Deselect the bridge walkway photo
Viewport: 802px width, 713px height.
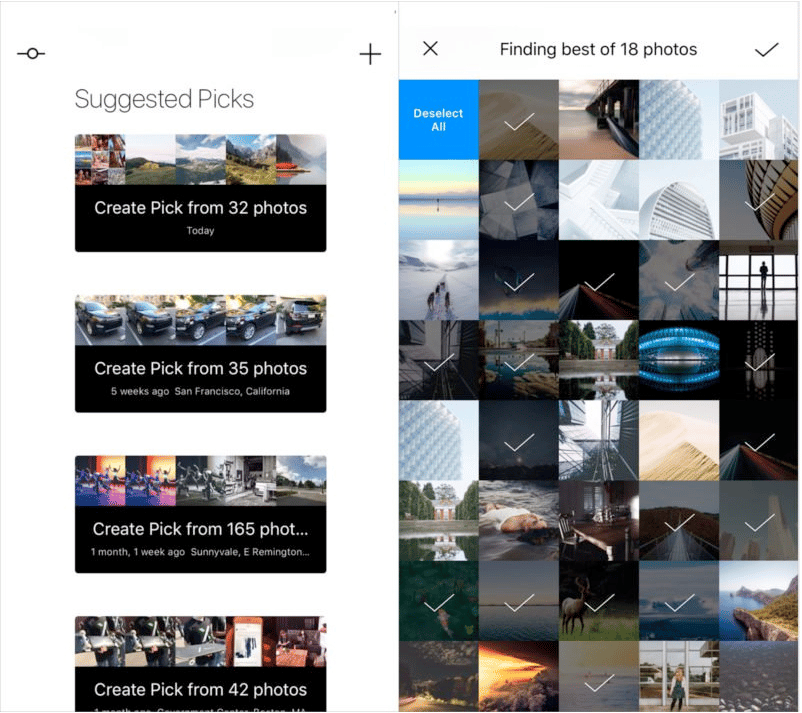pos(679,521)
